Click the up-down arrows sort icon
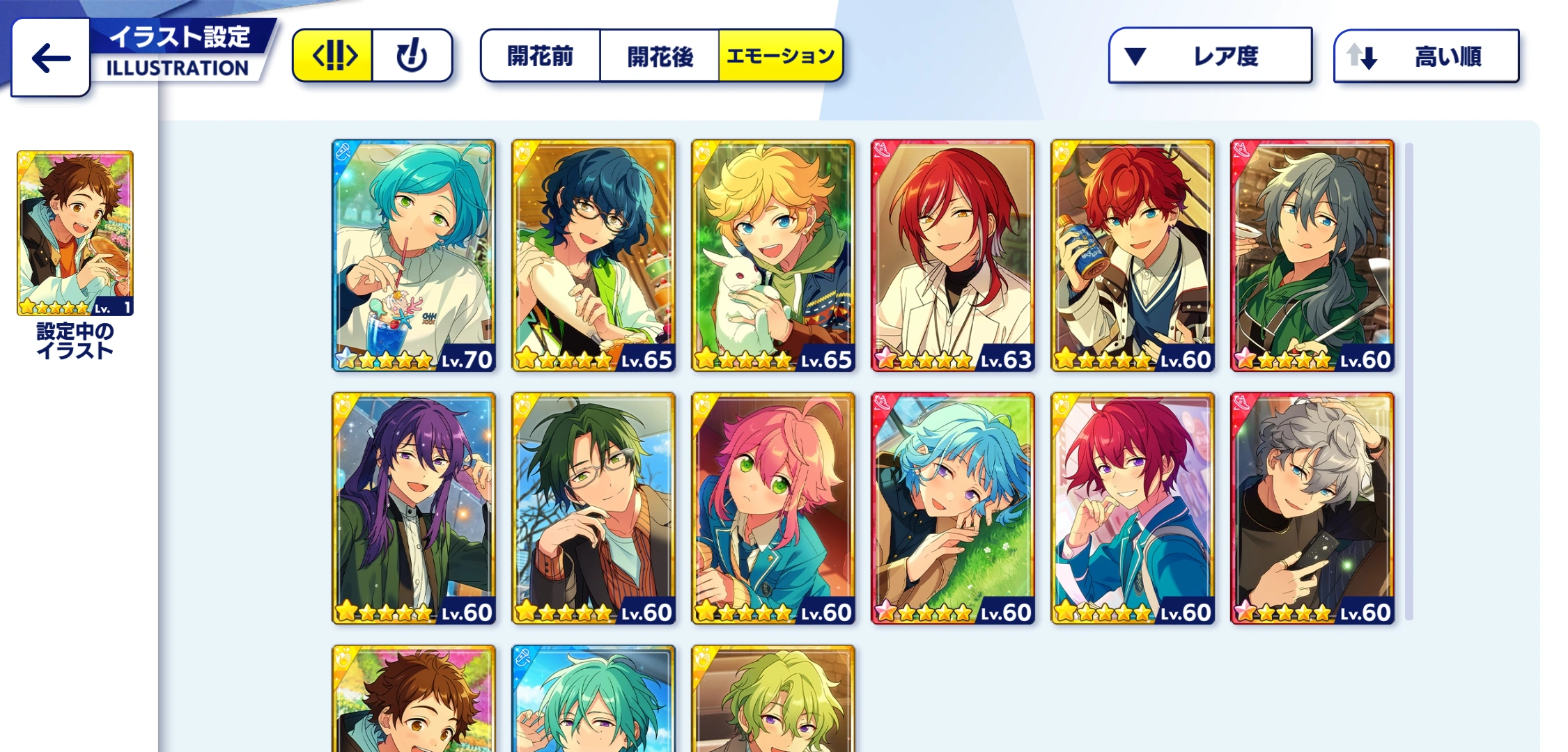This screenshot has width=1568, height=752. (x=1362, y=56)
